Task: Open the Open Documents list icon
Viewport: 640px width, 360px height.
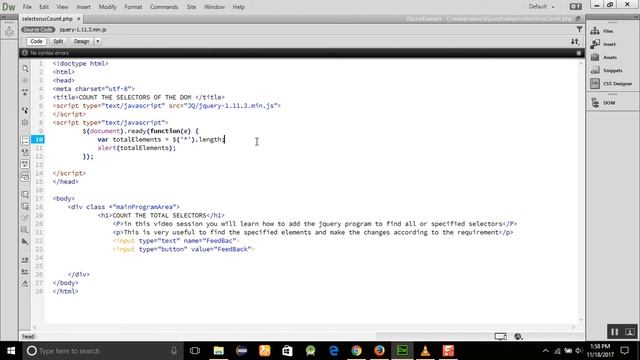Action: tap(25, 69)
